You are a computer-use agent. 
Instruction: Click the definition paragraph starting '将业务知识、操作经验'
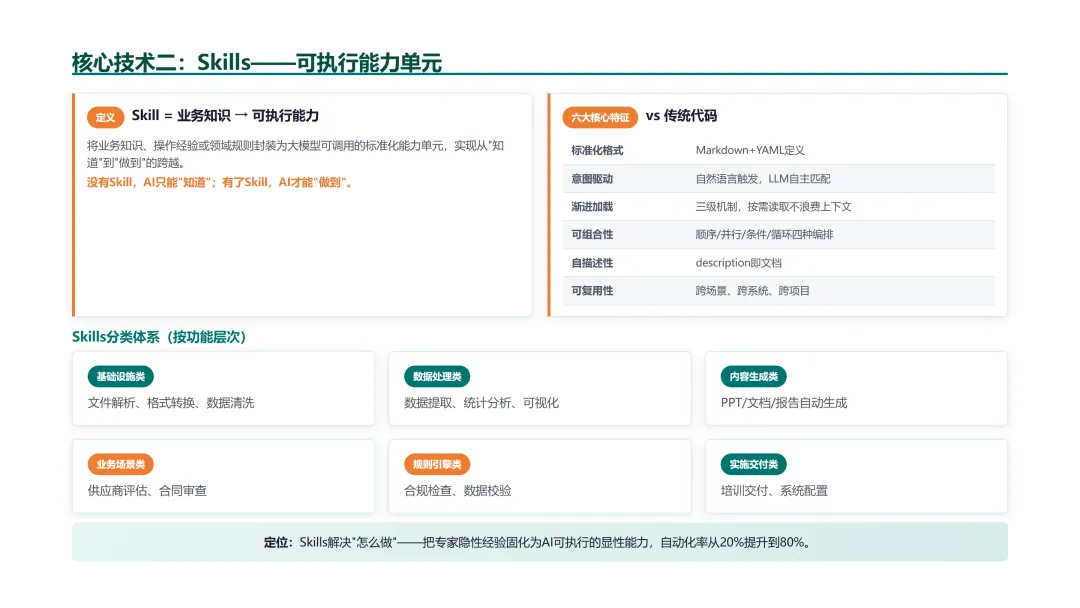(295, 154)
